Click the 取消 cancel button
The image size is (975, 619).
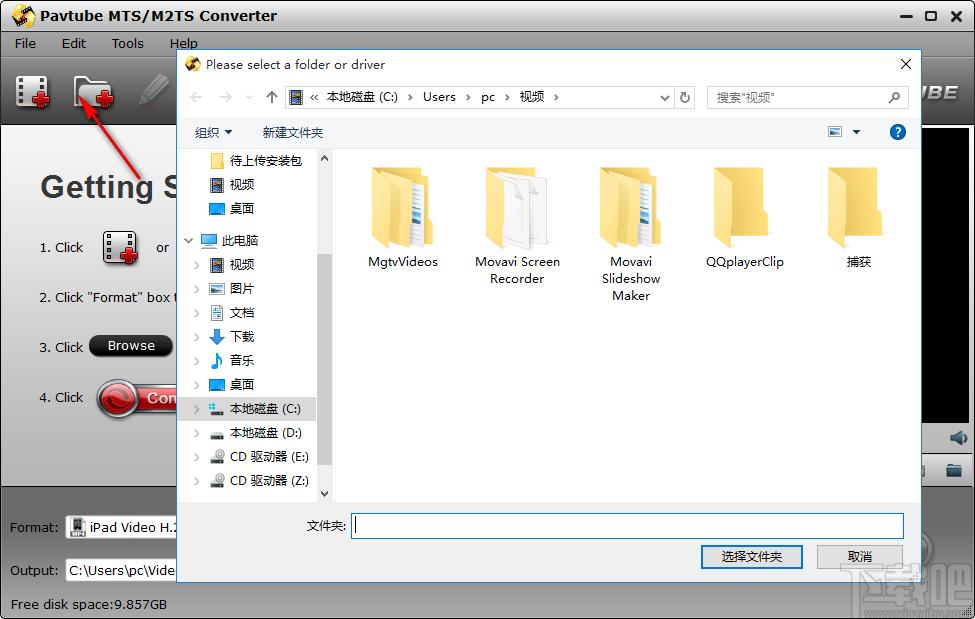pyautogui.click(x=859, y=557)
